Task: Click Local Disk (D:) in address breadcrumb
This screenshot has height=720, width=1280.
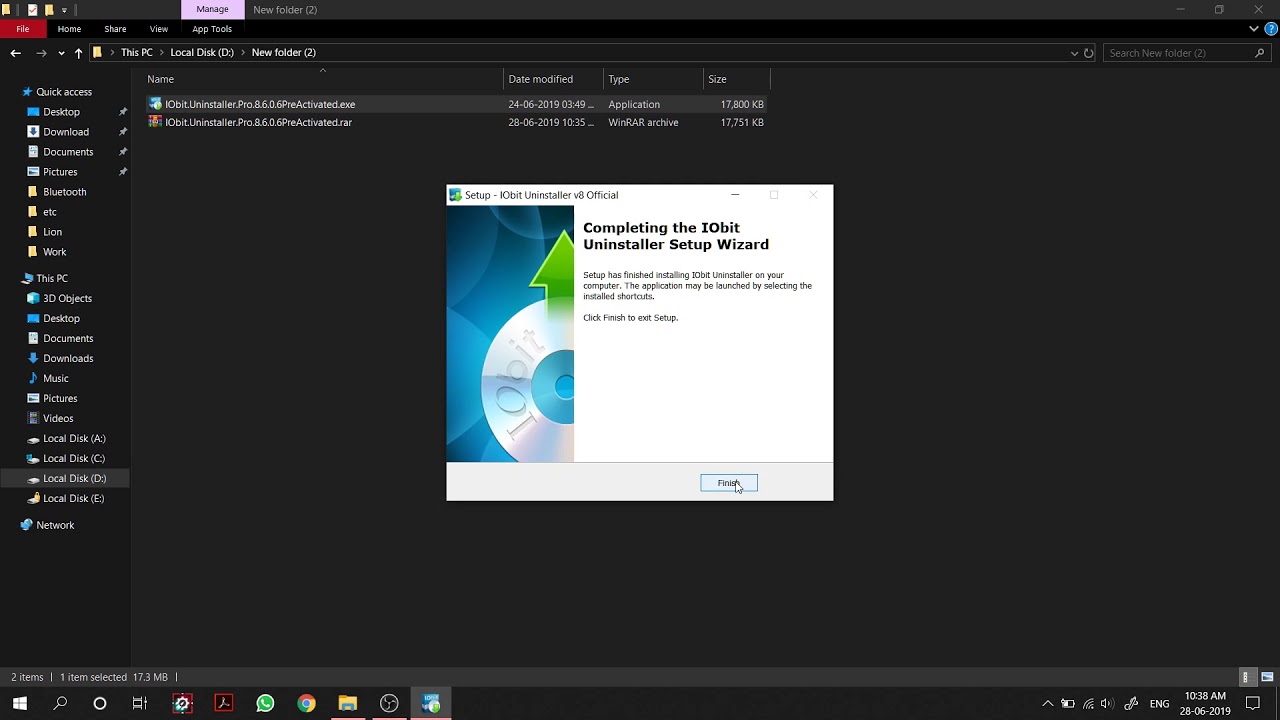Action: [202, 52]
